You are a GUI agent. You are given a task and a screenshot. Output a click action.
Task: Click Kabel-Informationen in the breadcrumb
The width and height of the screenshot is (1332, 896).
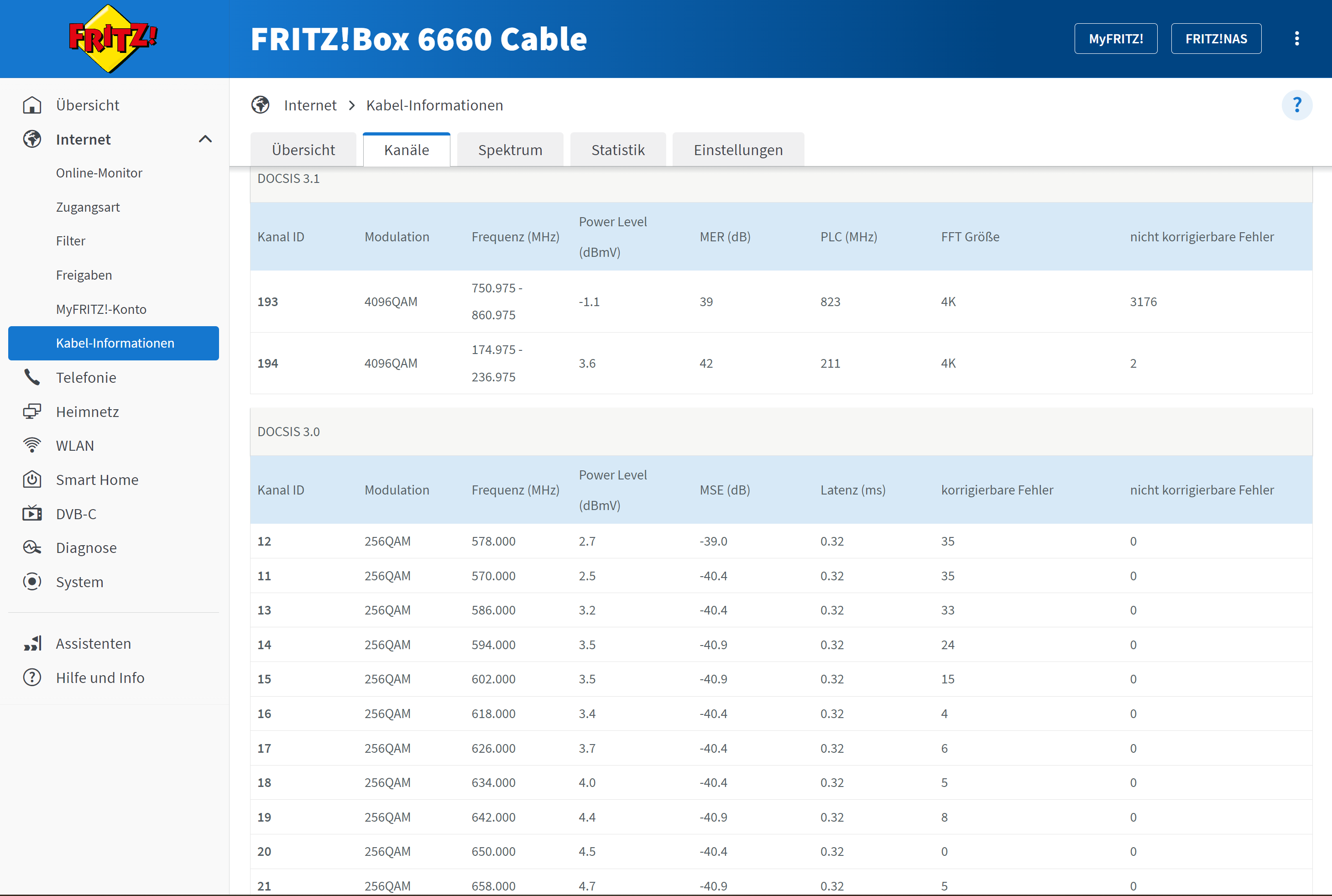pos(435,105)
